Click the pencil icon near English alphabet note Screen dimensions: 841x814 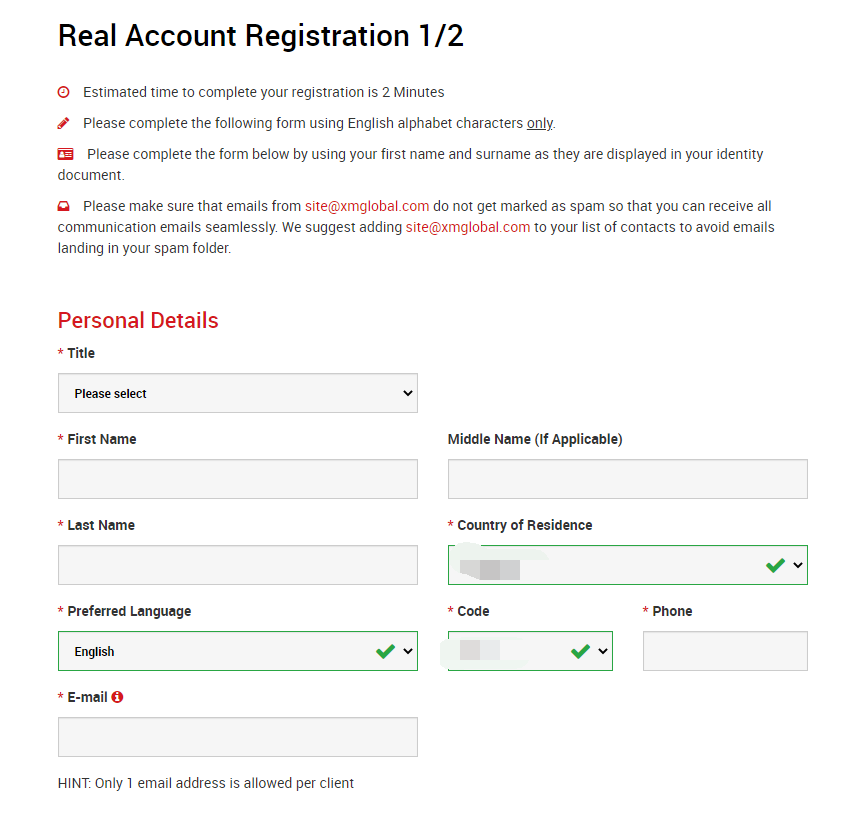[64, 123]
